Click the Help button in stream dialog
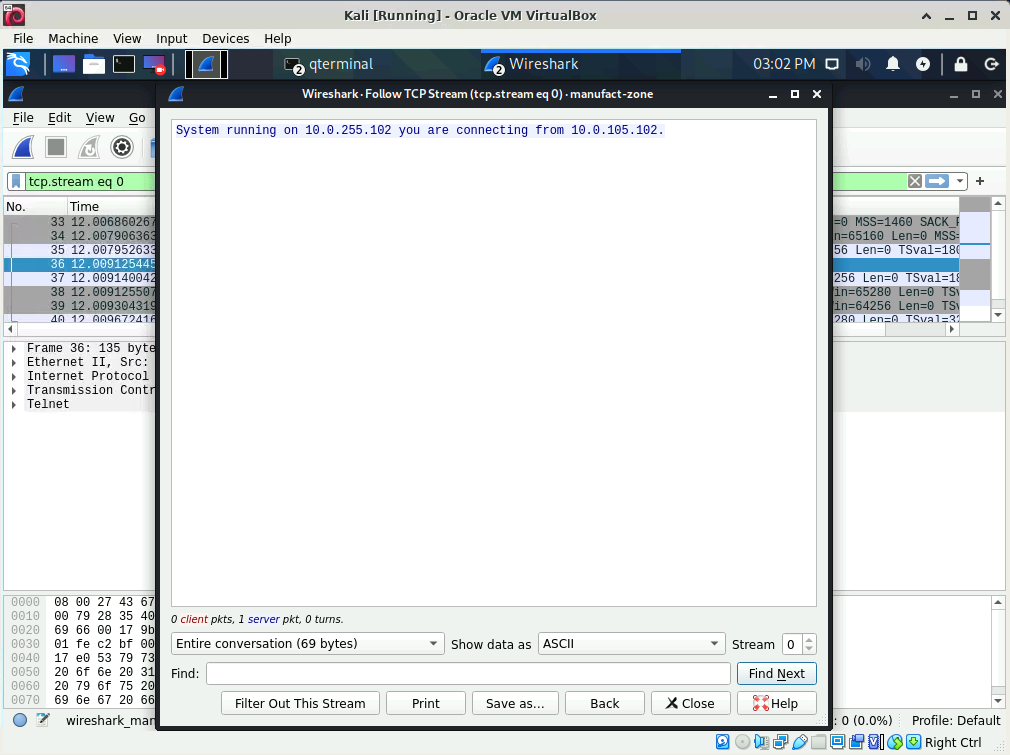Screen dimensions: 1010x755 [777, 703]
